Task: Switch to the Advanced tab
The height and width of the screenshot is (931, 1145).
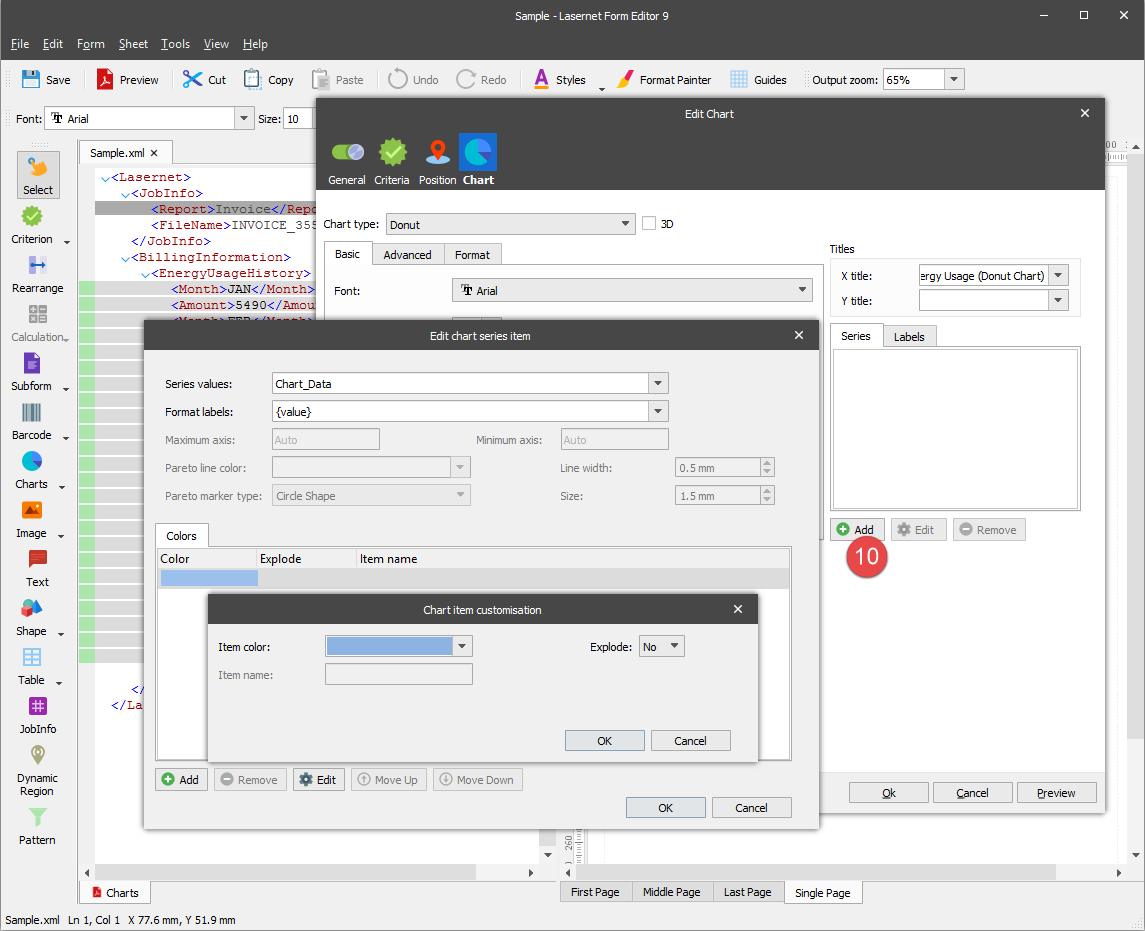Action: click(407, 254)
